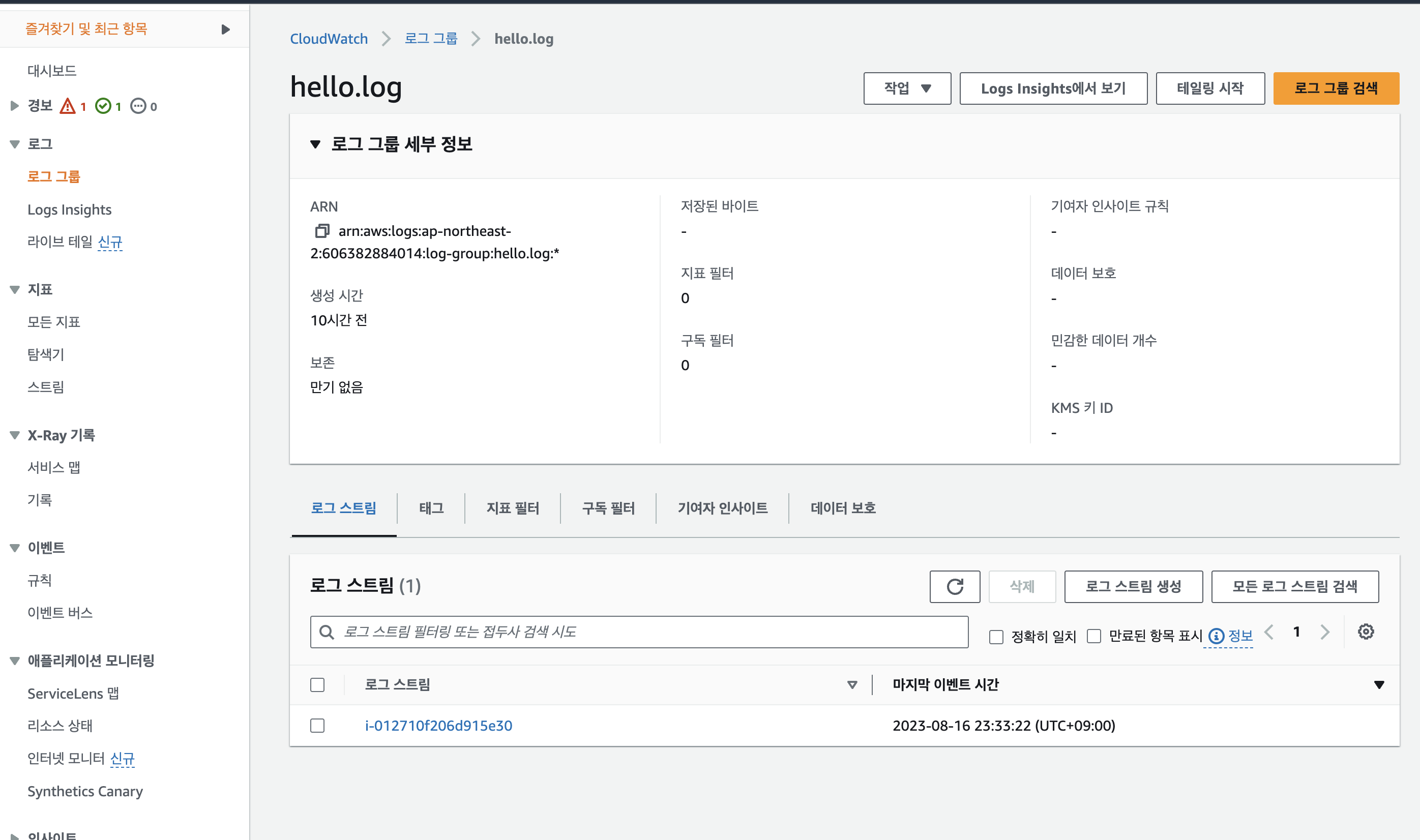Copy the log group ARN with copy icon
The width and height of the screenshot is (1420, 840).
point(322,231)
